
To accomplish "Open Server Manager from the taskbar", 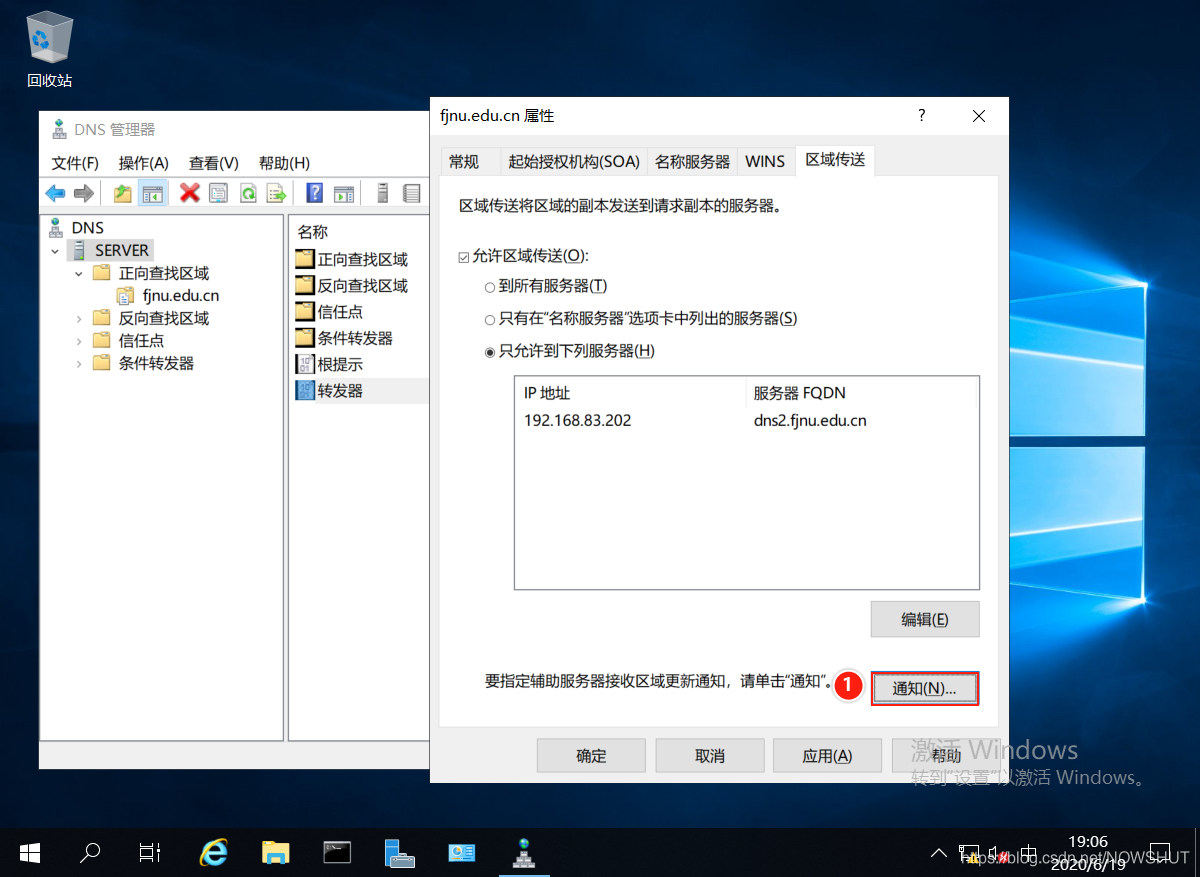I will coord(399,852).
